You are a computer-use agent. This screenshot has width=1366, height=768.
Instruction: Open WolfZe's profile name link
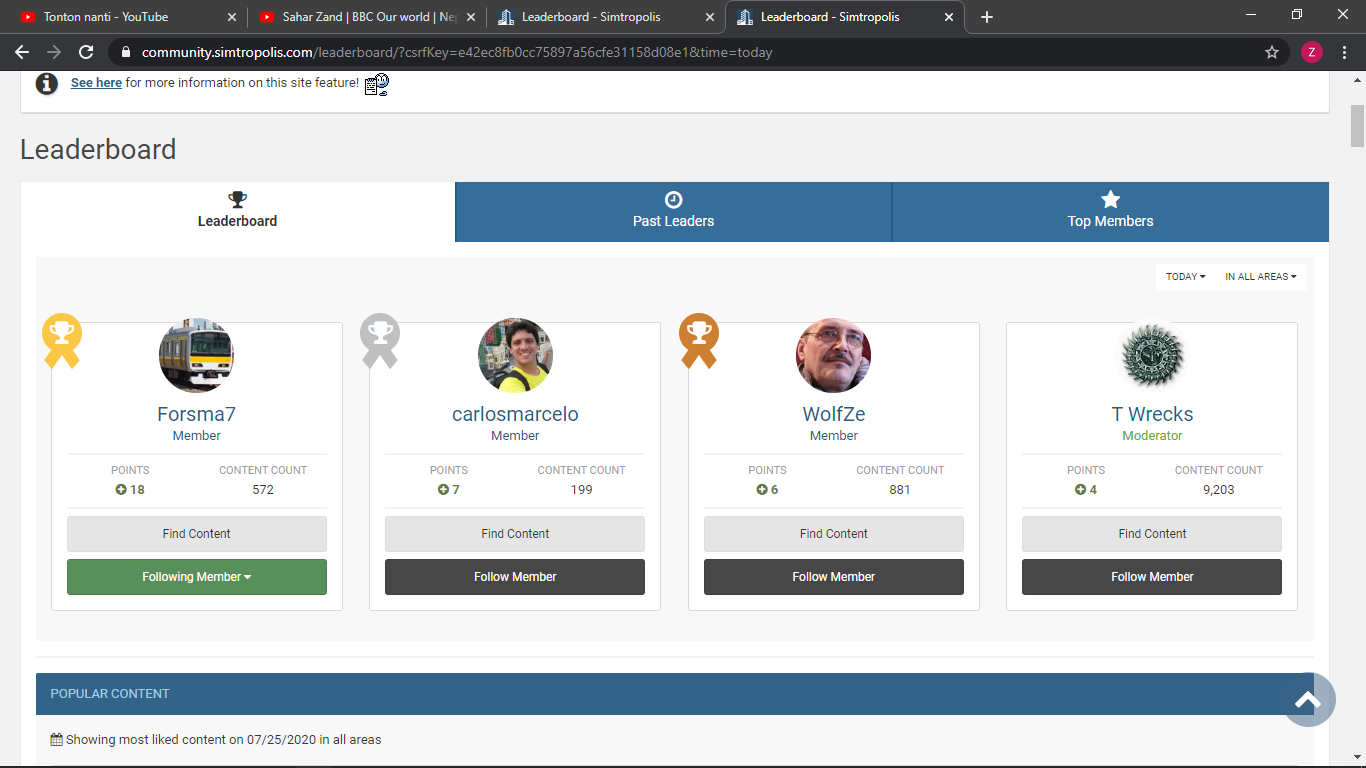point(834,414)
